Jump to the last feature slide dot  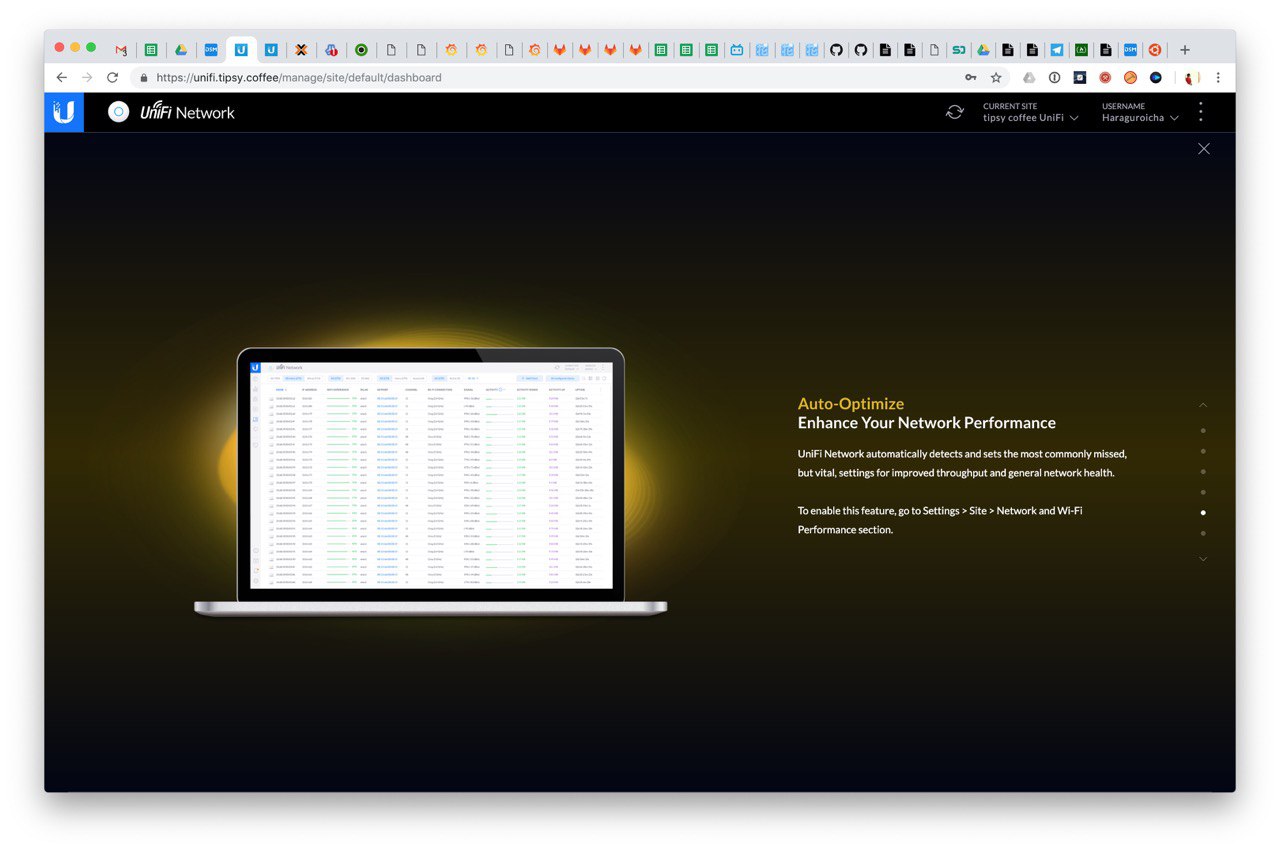pyautogui.click(x=1203, y=533)
